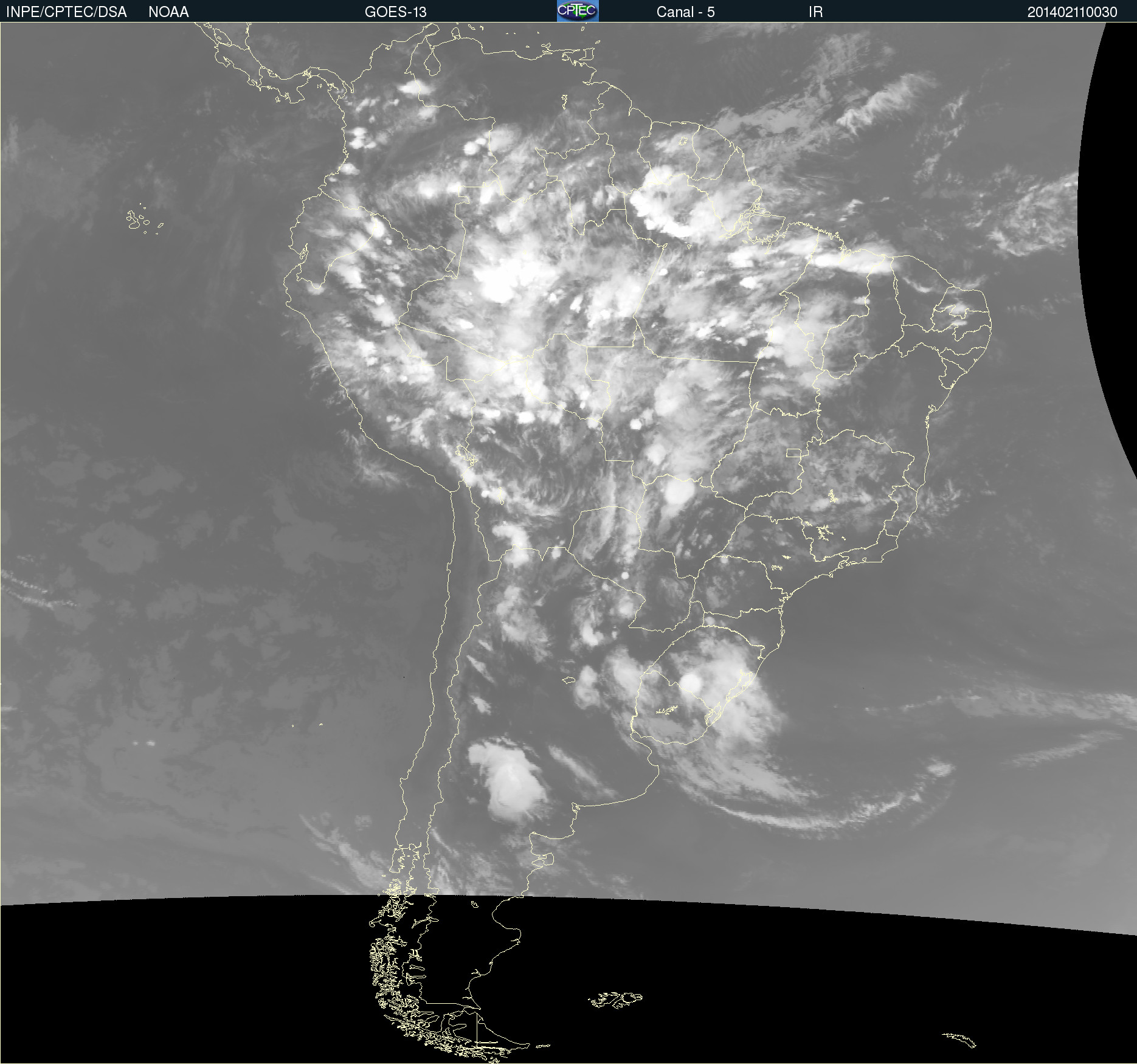This screenshot has height=1064, width=1137.
Task: Select the INPE/CPTEC/DSA header text
Action: tap(66, 12)
